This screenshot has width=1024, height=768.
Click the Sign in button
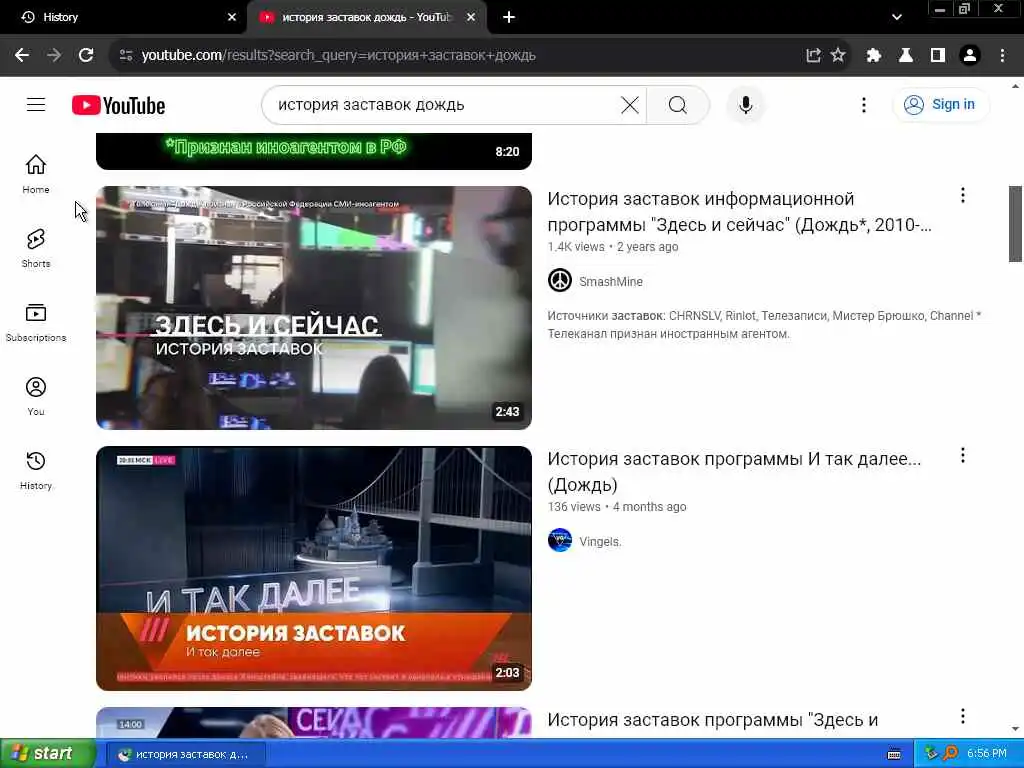(940, 104)
